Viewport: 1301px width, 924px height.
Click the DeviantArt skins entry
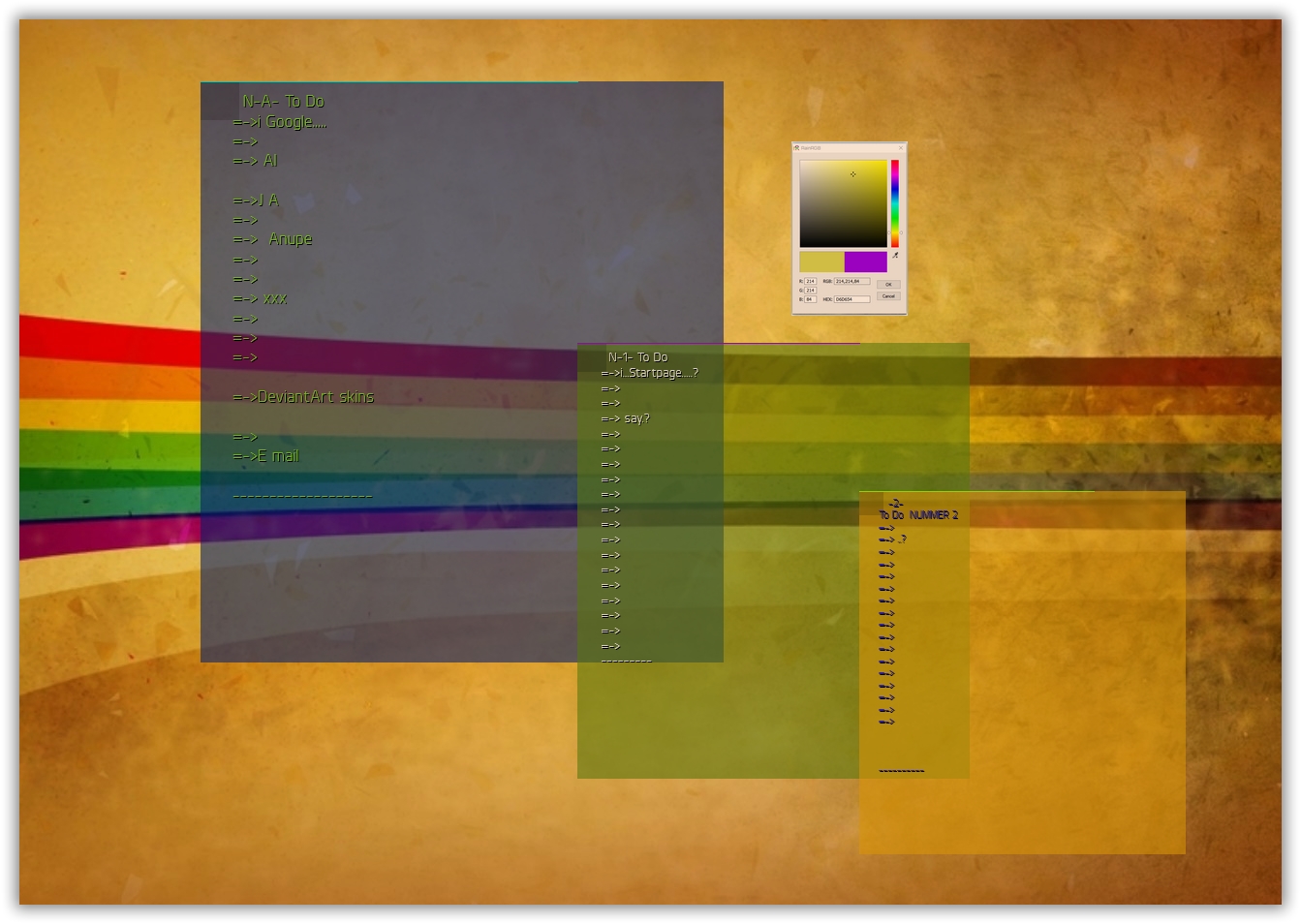click(303, 396)
